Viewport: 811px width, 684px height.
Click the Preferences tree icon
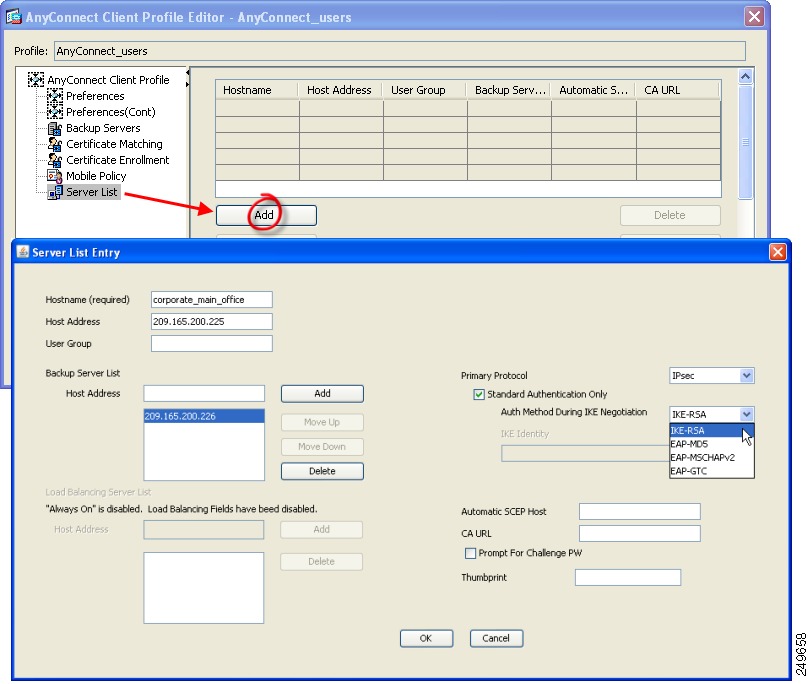click(54, 96)
